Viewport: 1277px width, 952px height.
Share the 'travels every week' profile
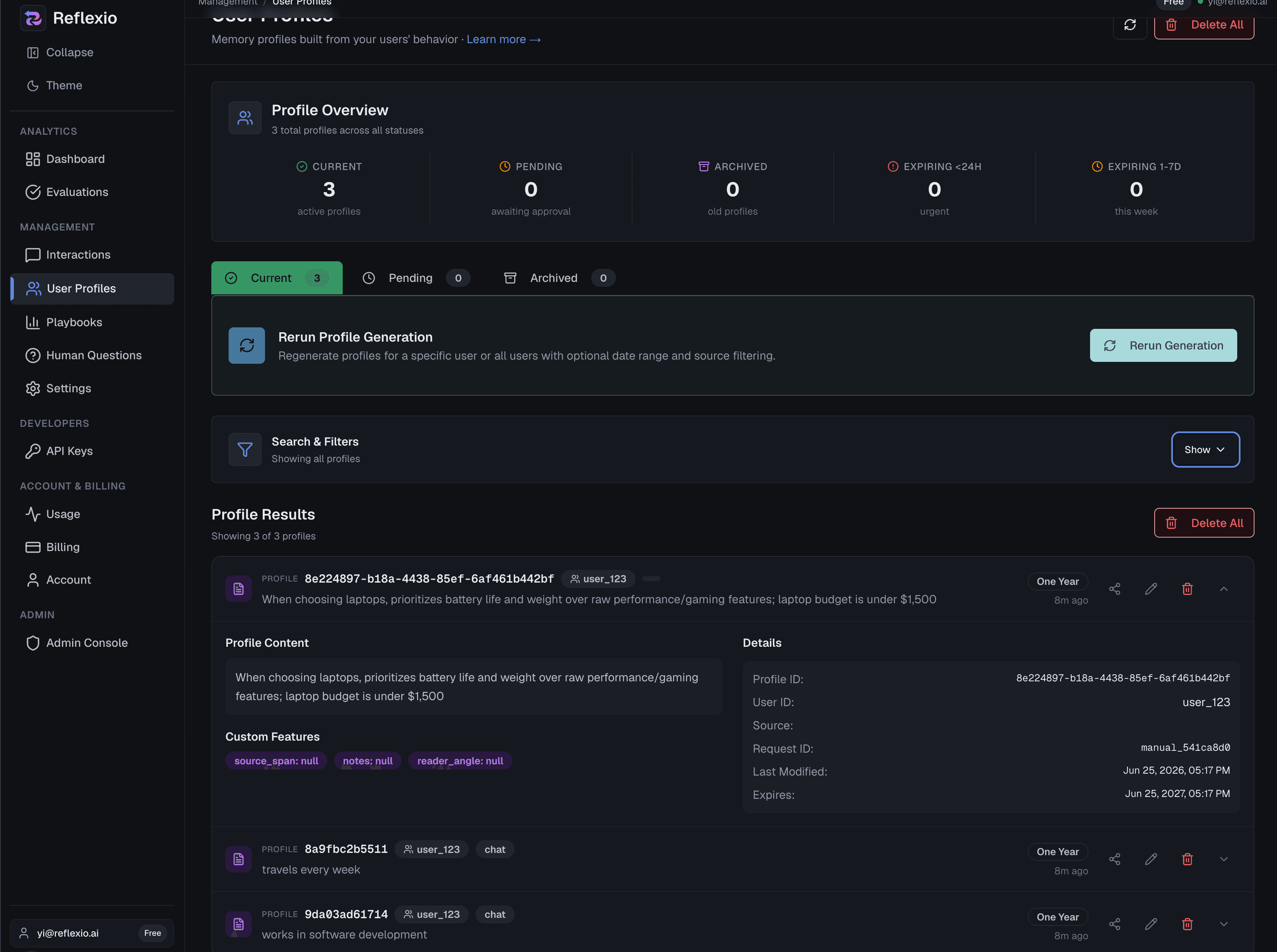click(1114, 859)
